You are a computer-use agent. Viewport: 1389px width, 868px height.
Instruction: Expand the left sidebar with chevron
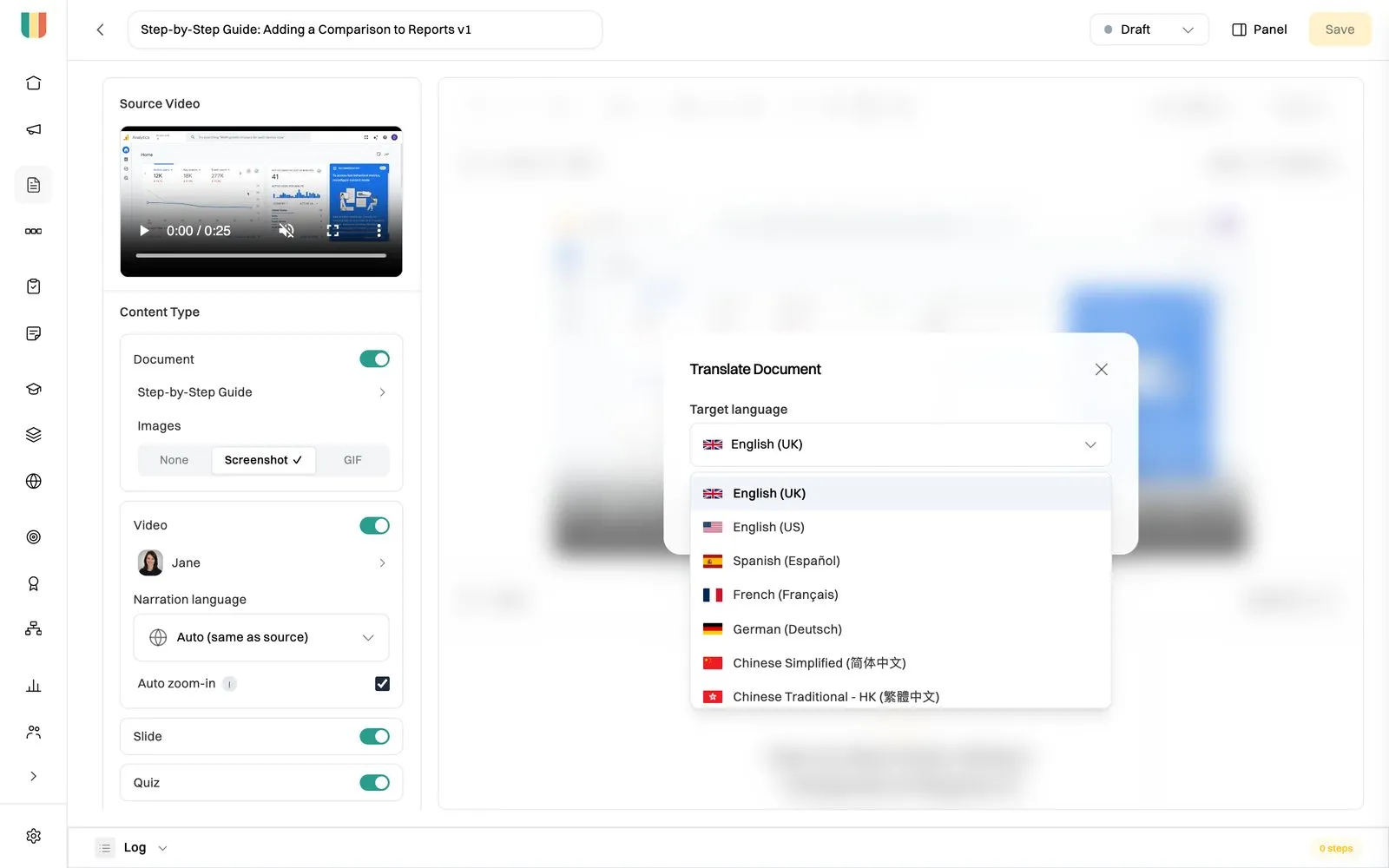34,776
